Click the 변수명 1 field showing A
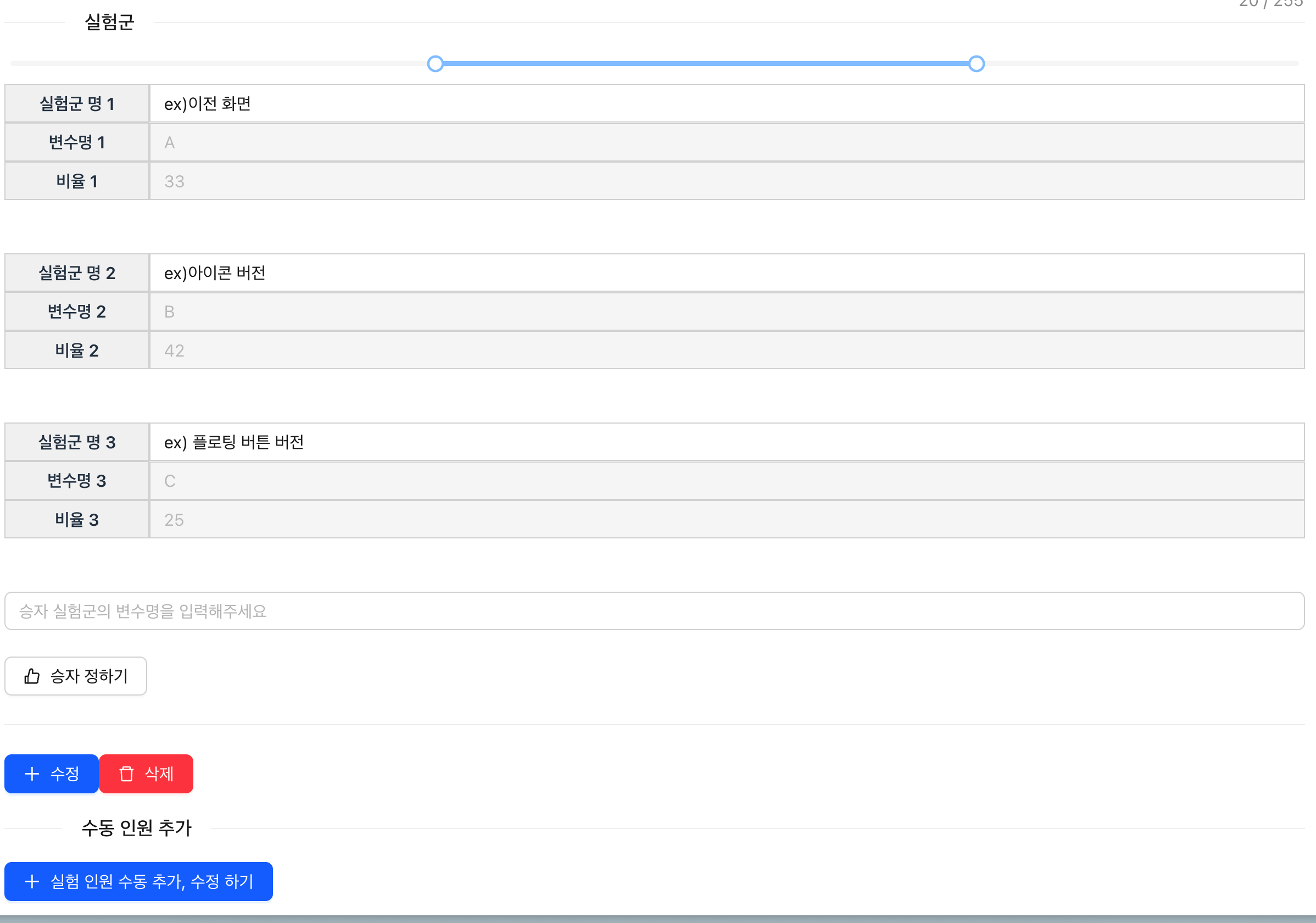Screen dimensions: 1316x923 (727, 143)
